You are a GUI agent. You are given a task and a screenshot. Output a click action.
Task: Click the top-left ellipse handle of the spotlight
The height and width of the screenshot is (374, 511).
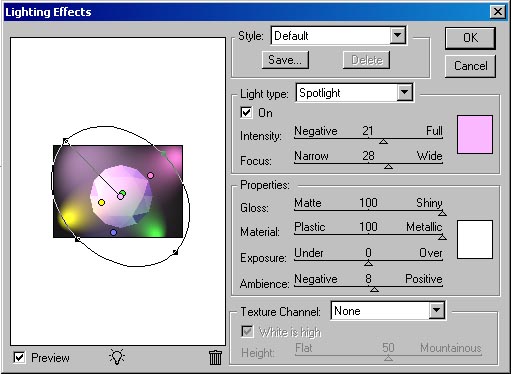coord(66,142)
